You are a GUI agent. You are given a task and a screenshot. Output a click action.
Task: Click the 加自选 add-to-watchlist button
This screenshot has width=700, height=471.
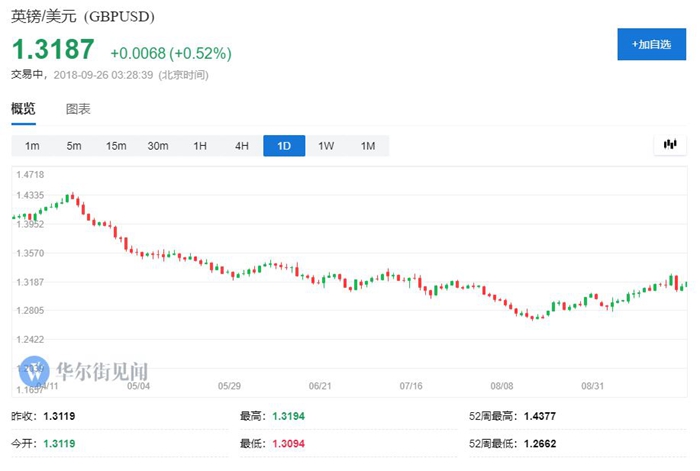[651, 45]
